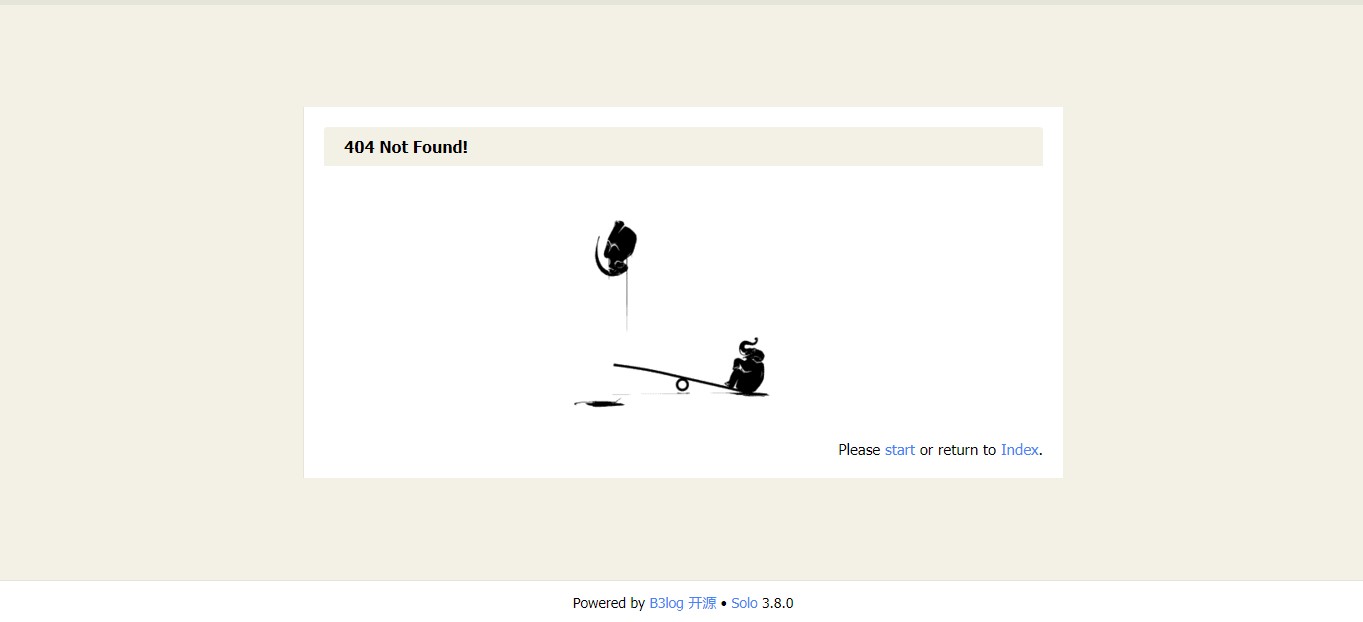Click the tail of the hanging animal
1363x622 pixels.
599,257
